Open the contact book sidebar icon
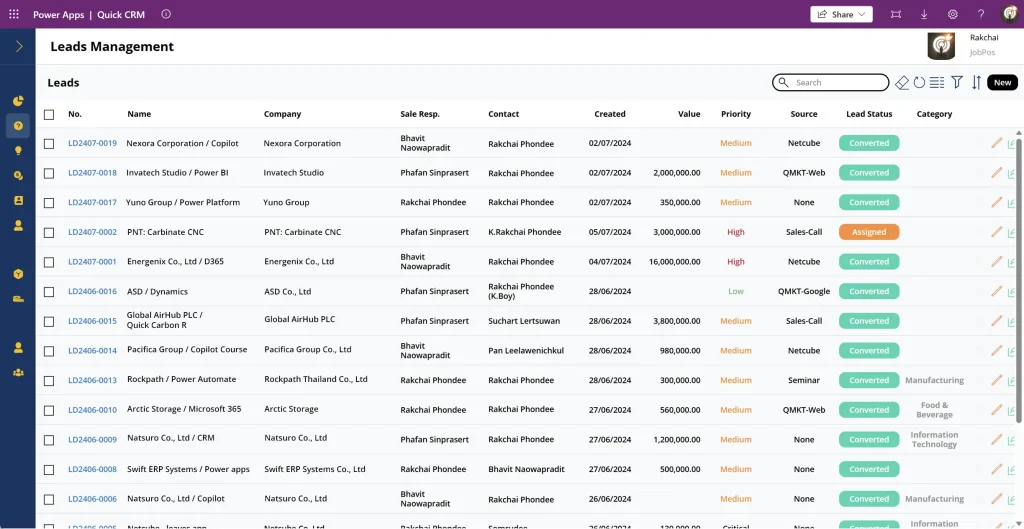 click(18, 200)
